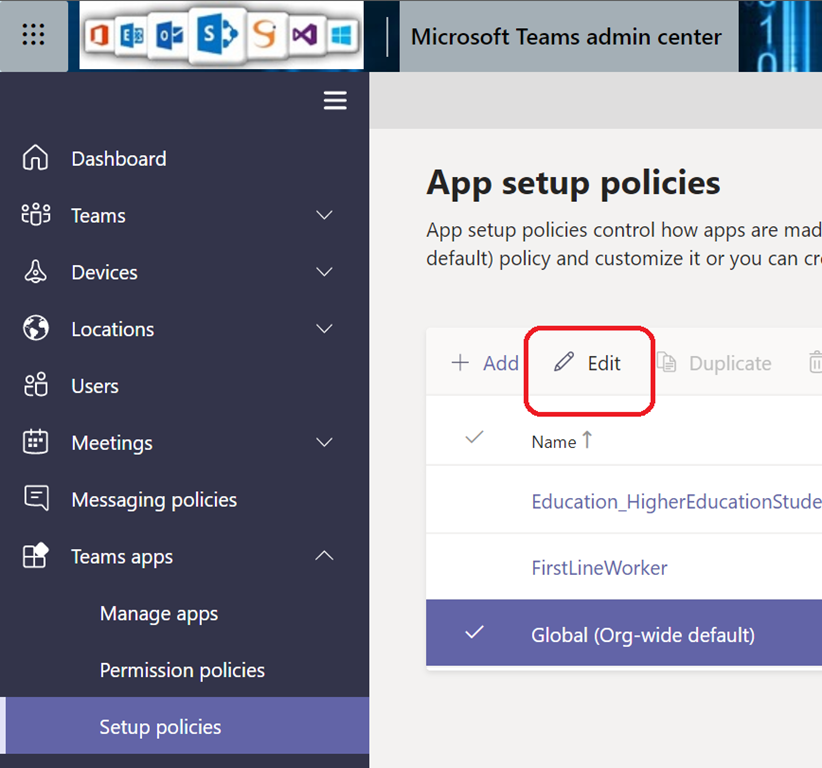The height and width of the screenshot is (768, 822).
Task: Expand the Devices section chevron
Action: 324,272
